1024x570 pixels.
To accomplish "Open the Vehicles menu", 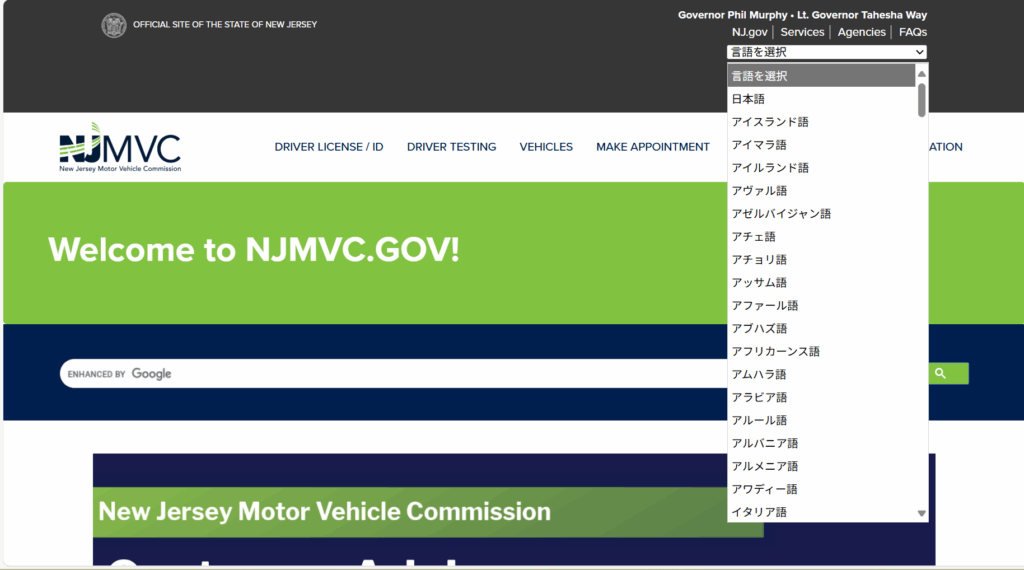I will (546, 147).
